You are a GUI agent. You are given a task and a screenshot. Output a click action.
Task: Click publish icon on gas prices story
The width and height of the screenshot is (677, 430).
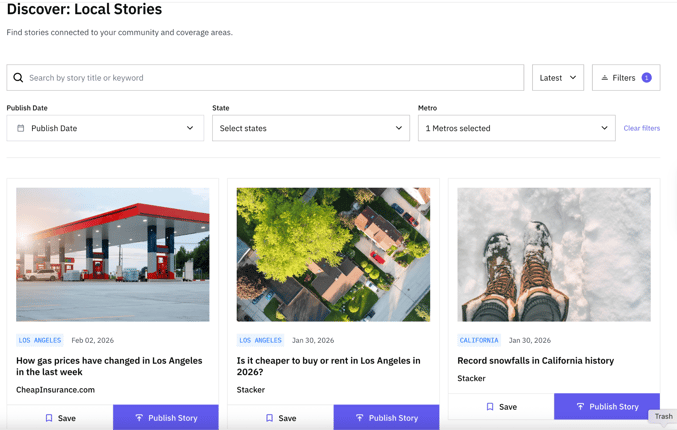[139, 418]
